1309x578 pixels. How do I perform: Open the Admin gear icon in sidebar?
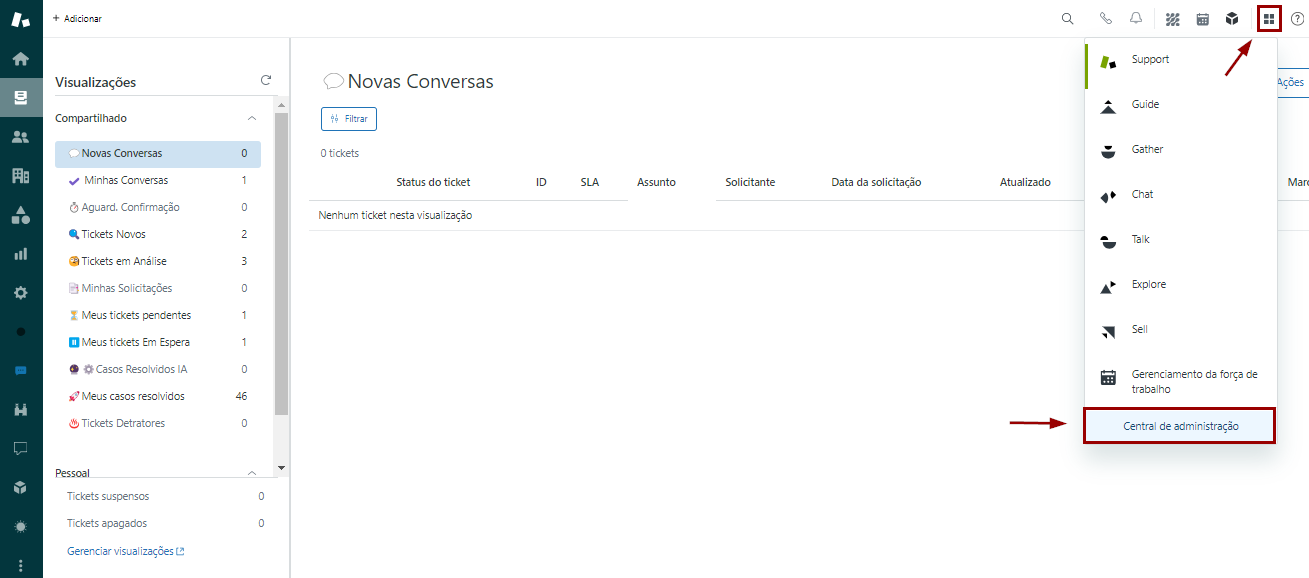pos(20,293)
